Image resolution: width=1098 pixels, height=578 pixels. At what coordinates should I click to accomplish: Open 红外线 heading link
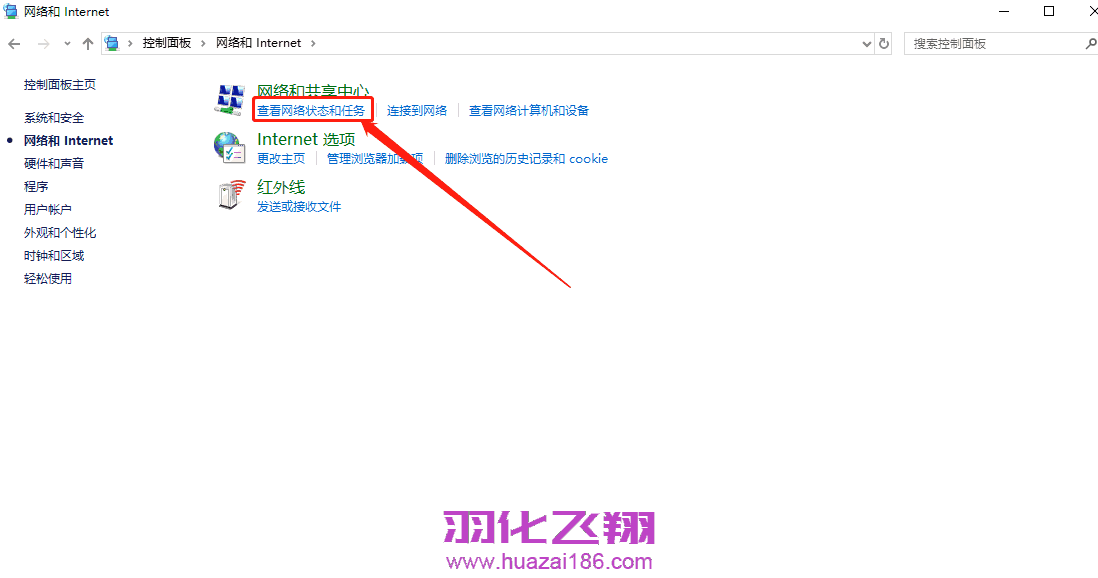pyautogui.click(x=281, y=187)
